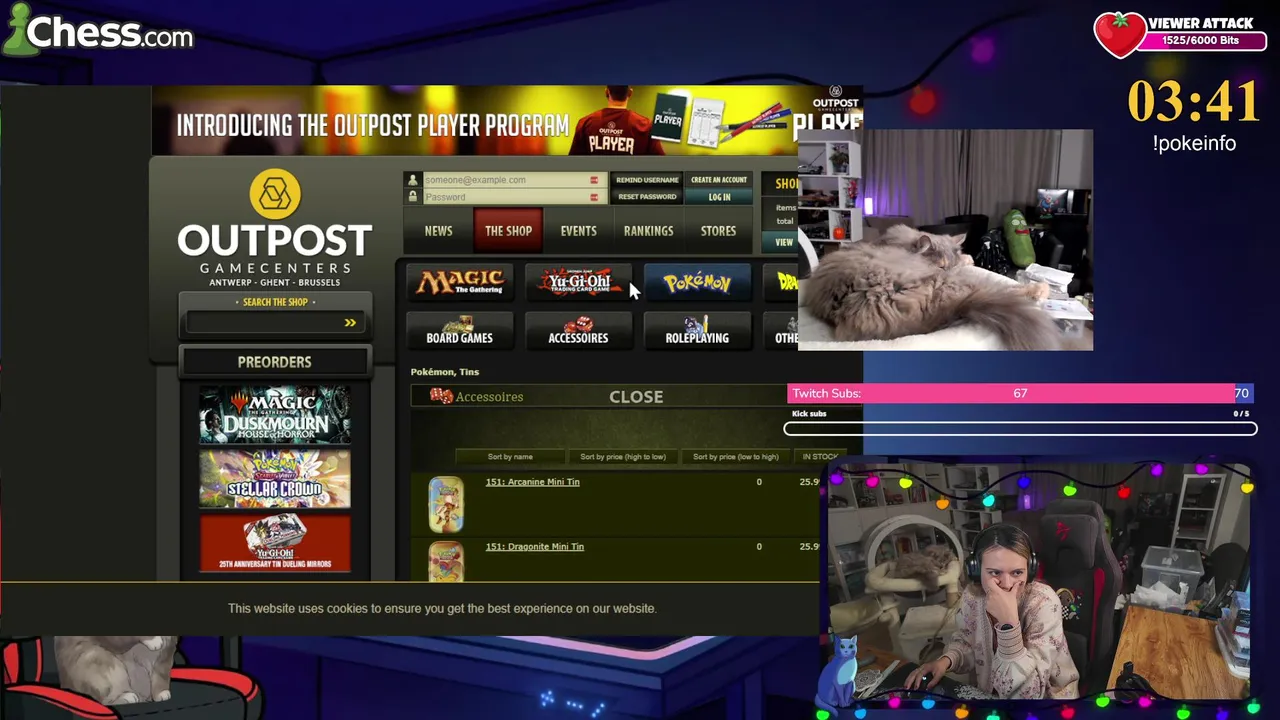Click the 'Pokémon, Tins' breadcrumb text
Screen dimensions: 1280x720
444,372
